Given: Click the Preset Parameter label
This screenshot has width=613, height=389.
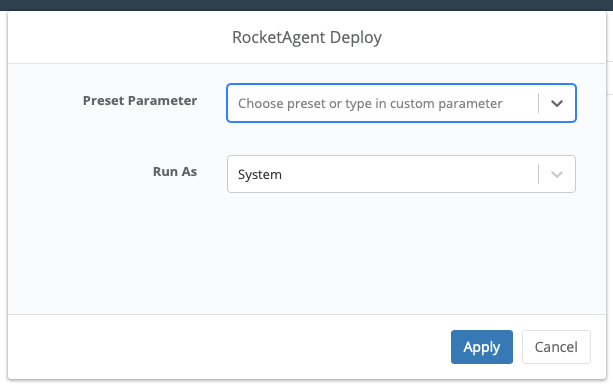Looking at the screenshot, I should [x=140, y=100].
